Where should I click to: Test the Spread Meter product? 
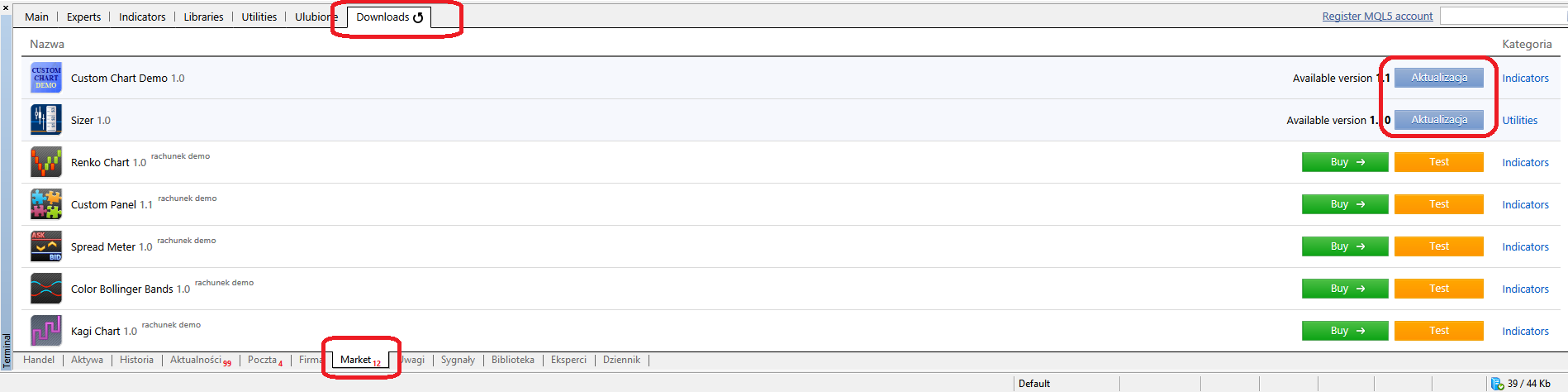point(1438,246)
